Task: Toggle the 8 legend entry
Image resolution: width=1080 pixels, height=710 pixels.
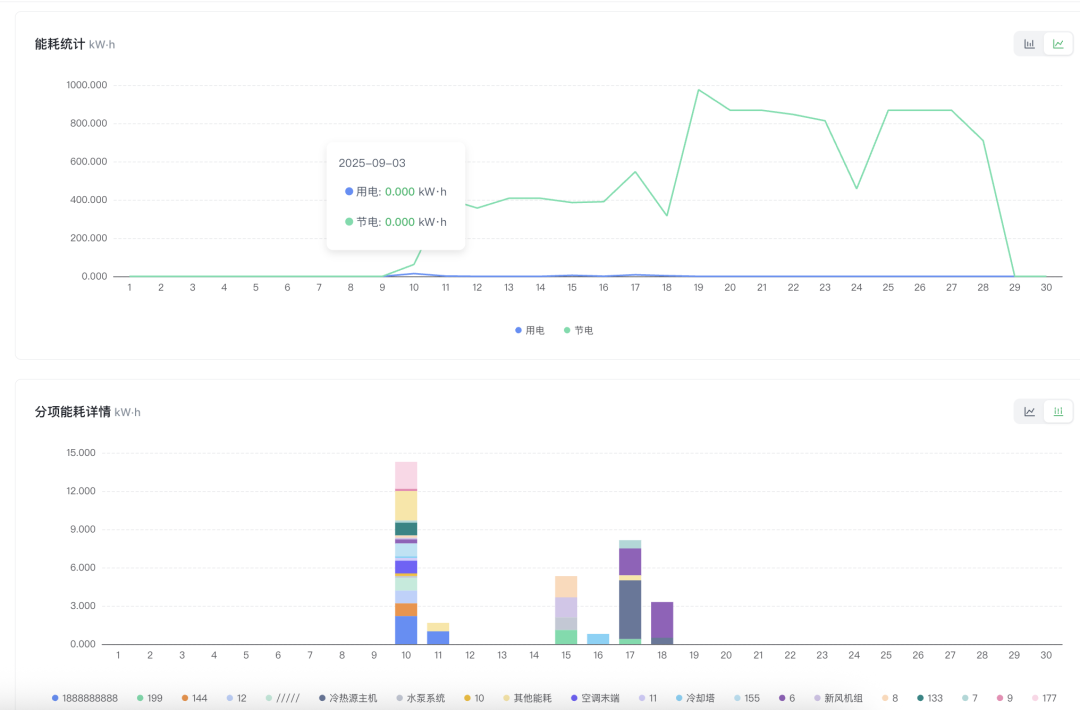Action: 890,698
